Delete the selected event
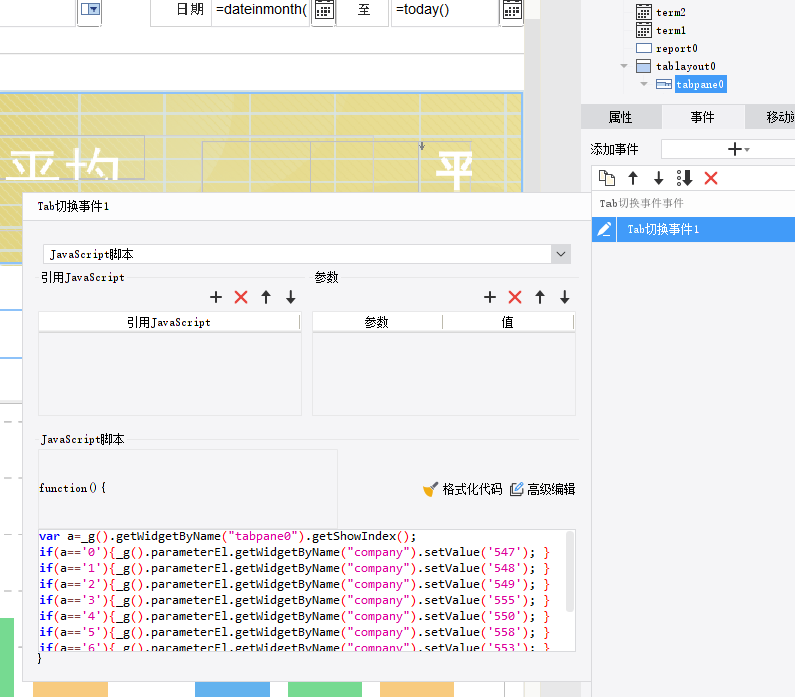 pyautogui.click(x=711, y=178)
